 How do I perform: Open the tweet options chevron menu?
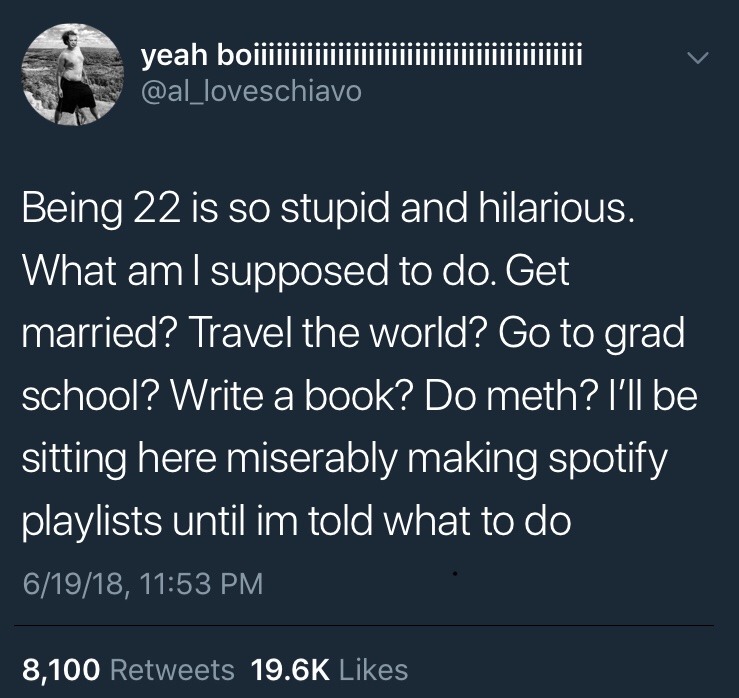701,60
